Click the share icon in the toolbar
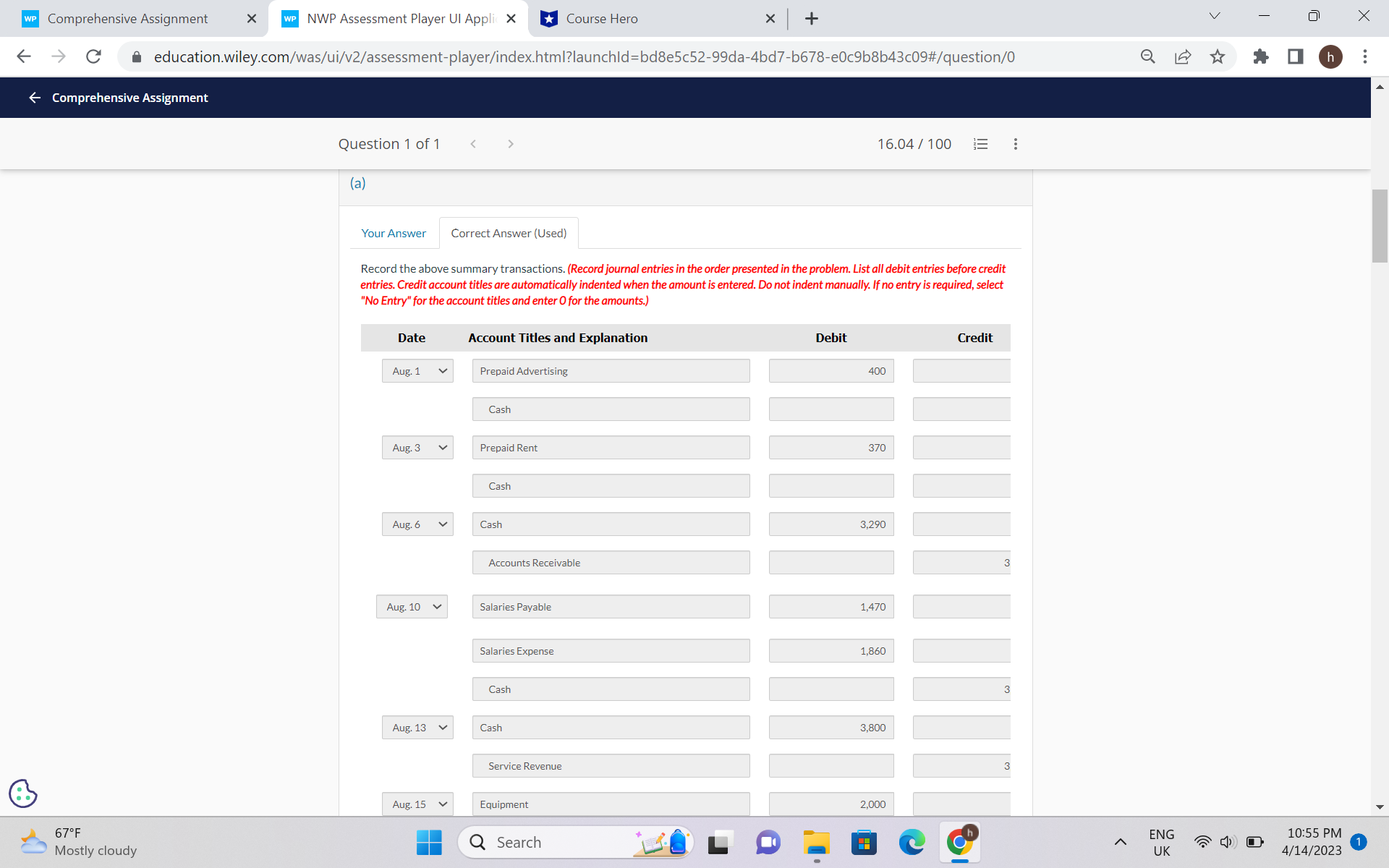The height and width of the screenshot is (868, 1389). click(x=1182, y=56)
